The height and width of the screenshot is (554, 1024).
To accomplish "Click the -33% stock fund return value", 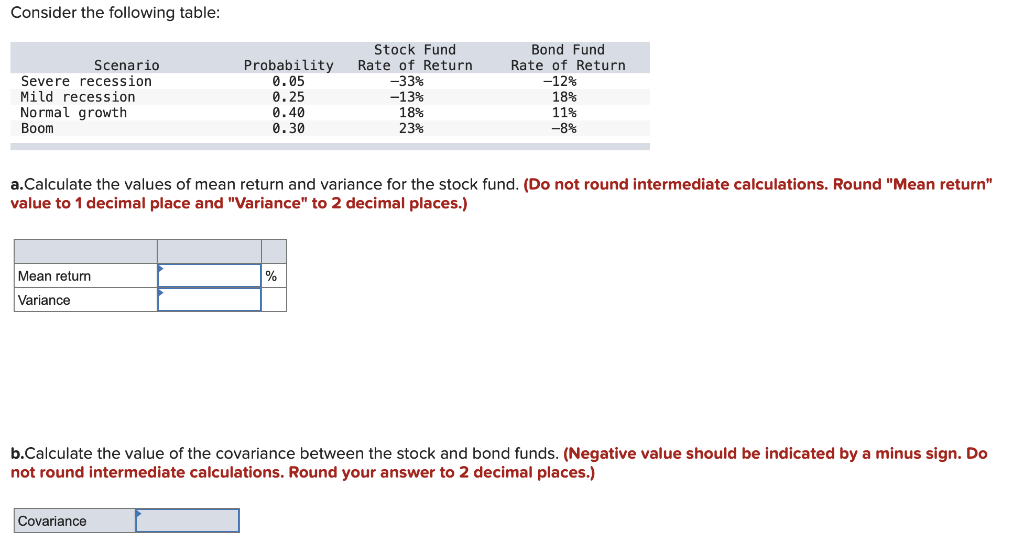I will 406,81.
